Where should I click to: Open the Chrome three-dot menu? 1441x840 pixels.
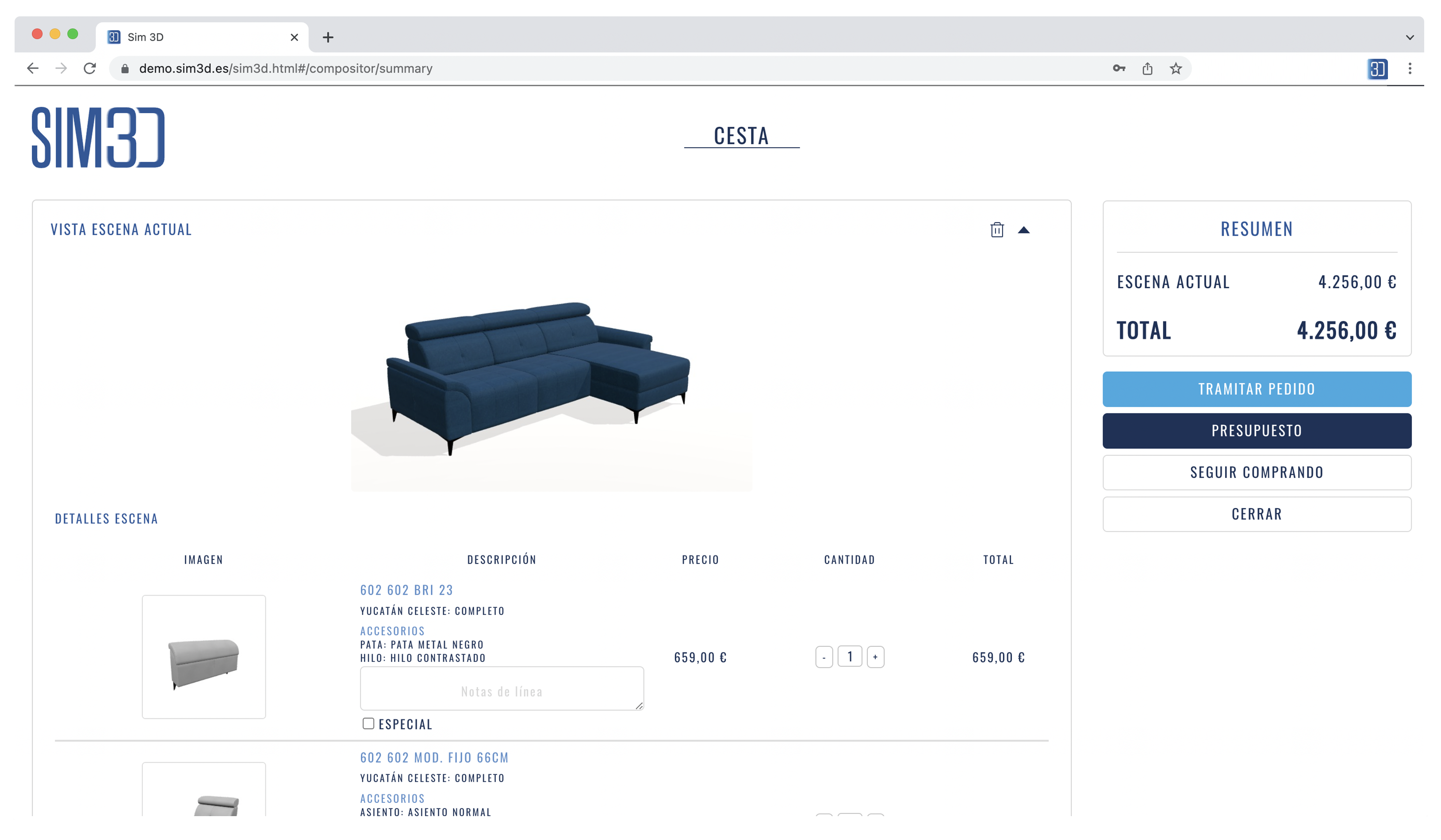[1410, 69]
